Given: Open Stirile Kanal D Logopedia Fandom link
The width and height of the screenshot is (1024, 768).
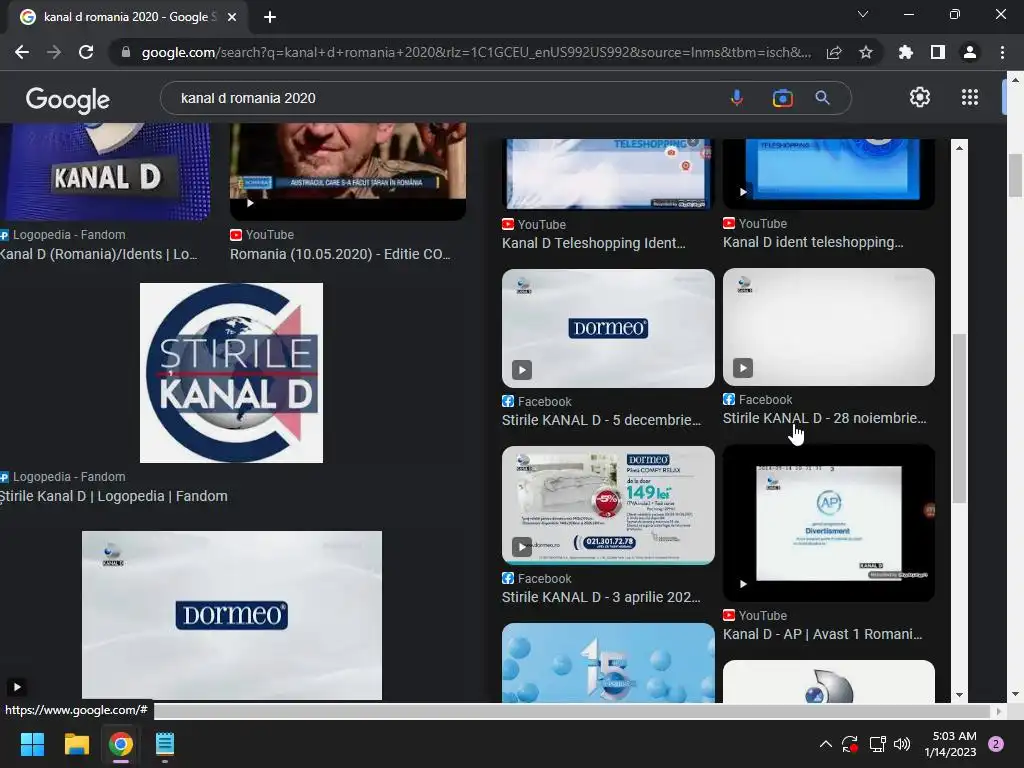Looking at the screenshot, I should point(114,496).
